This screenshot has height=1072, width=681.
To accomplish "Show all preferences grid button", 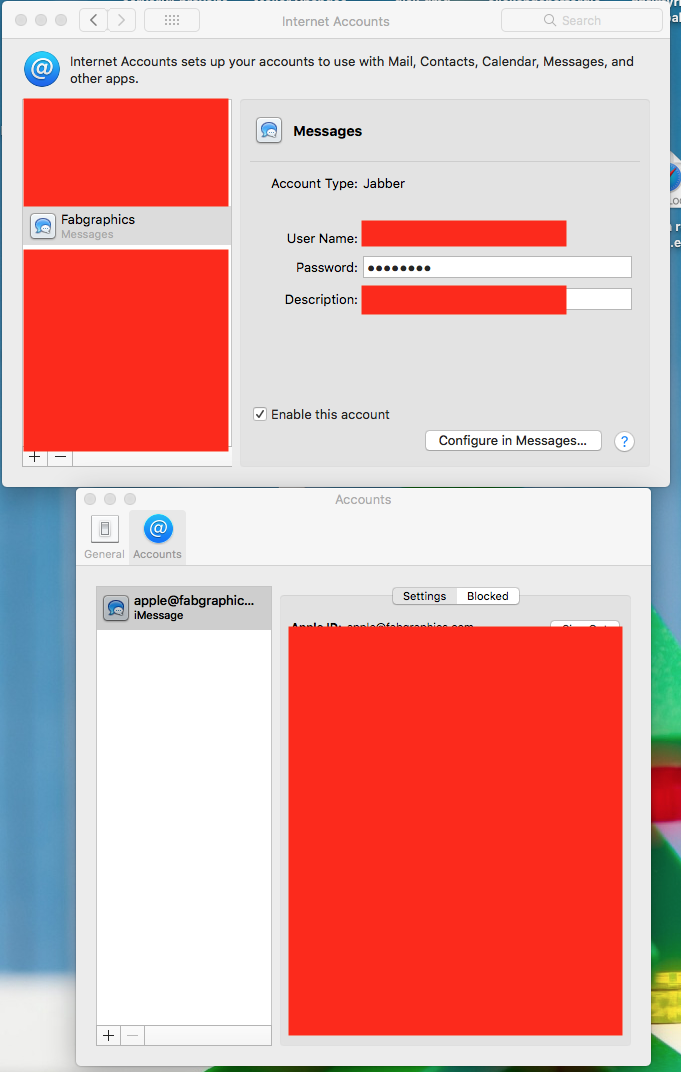I will (172, 21).
